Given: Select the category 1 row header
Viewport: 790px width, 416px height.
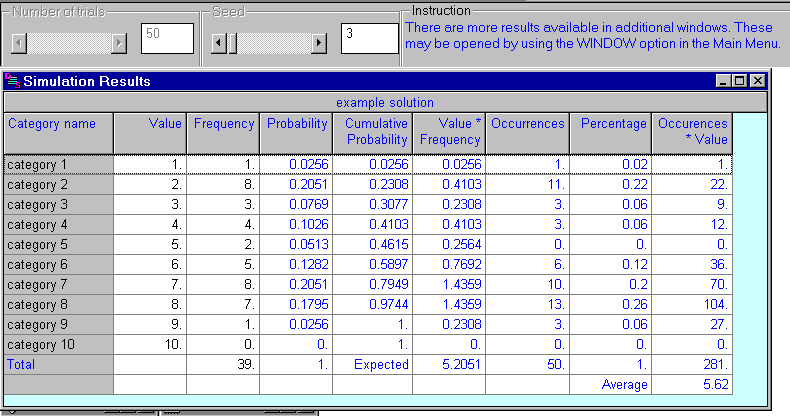Looking at the screenshot, I should [58, 164].
